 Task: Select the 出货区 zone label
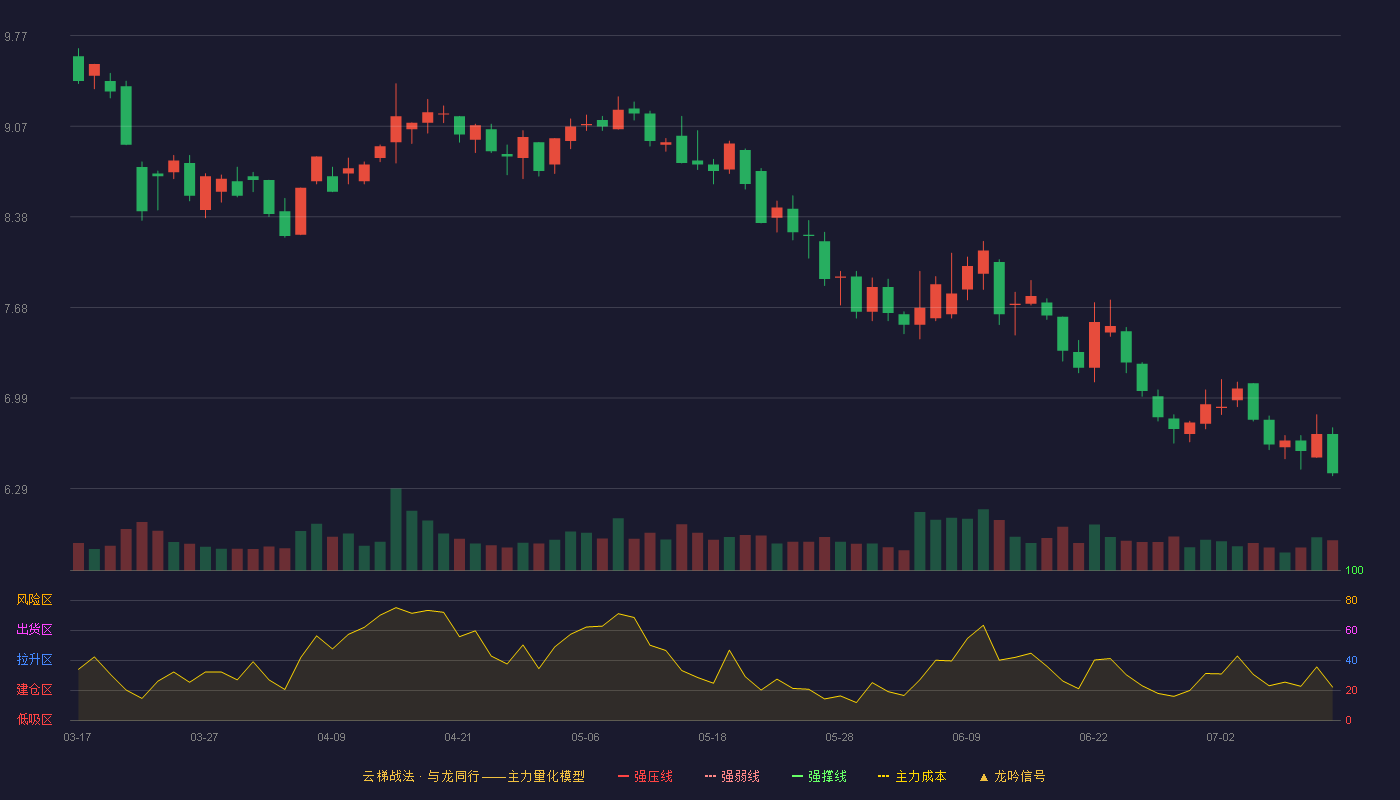click(x=34, y=630)
